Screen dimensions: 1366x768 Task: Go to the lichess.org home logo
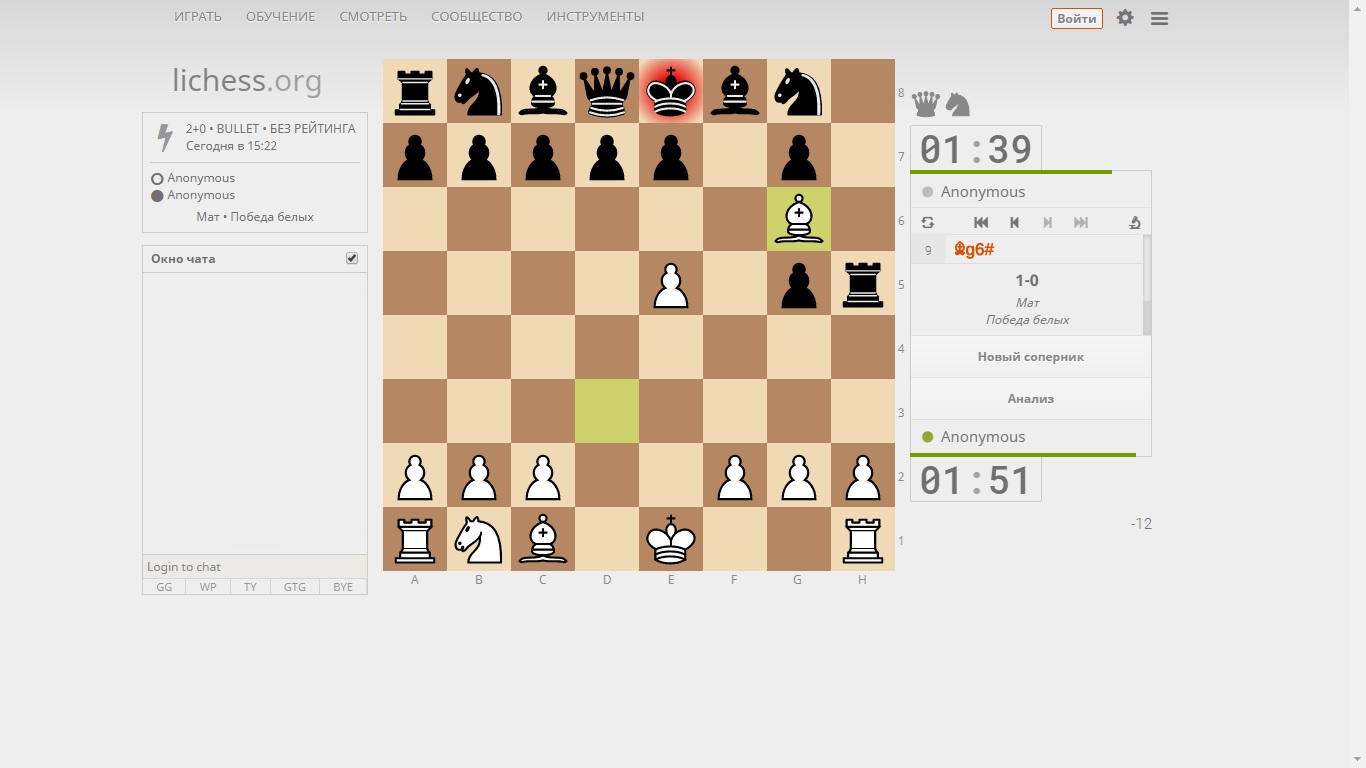tap(247, 81)
